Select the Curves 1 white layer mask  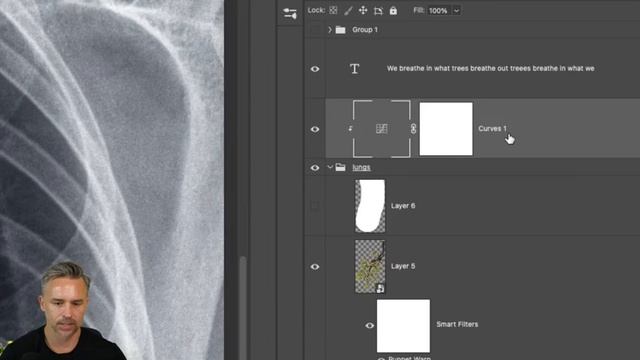446,129
